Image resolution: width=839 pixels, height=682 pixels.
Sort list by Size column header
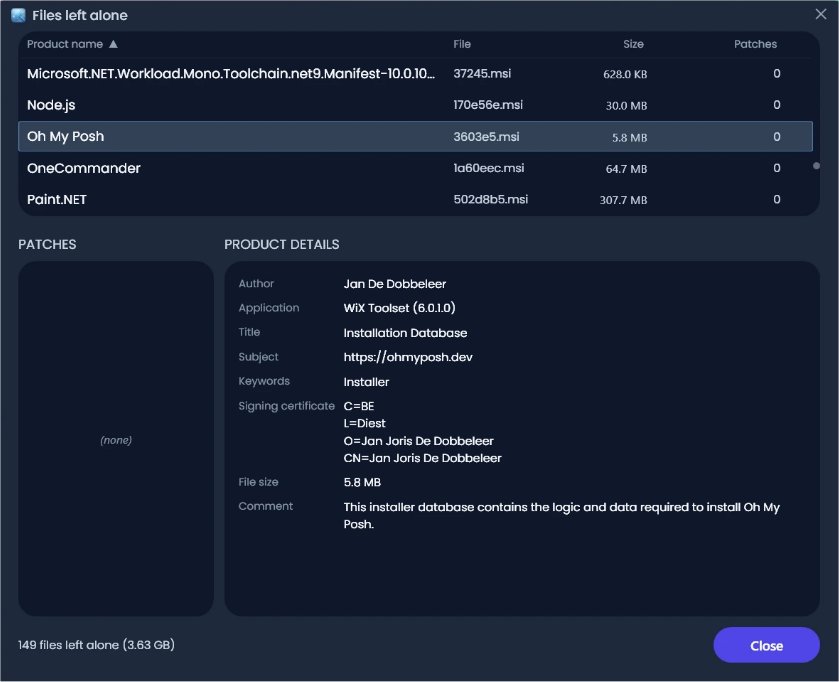(x=633, y=44)
